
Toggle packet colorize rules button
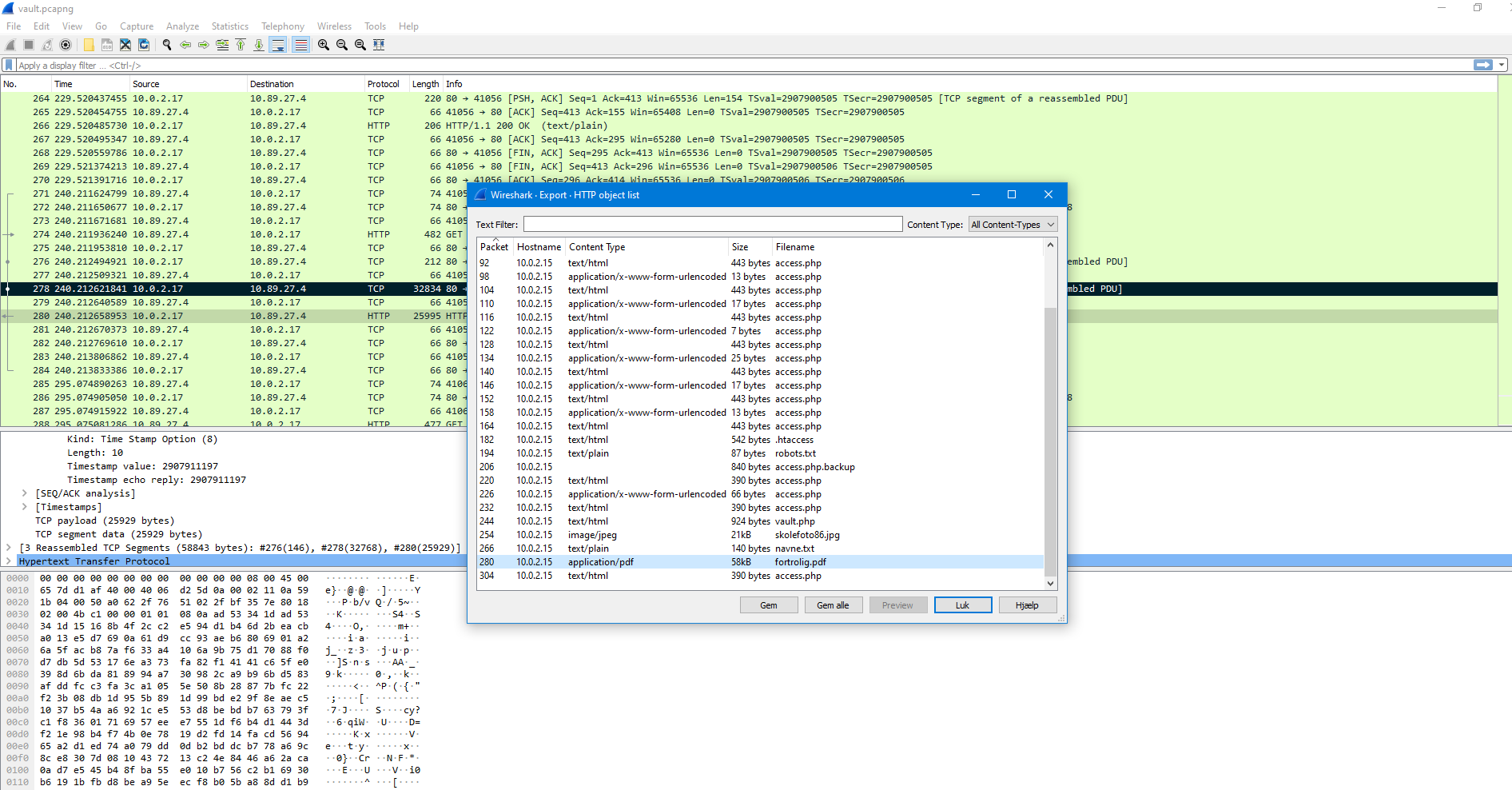[x=300, y=45]
